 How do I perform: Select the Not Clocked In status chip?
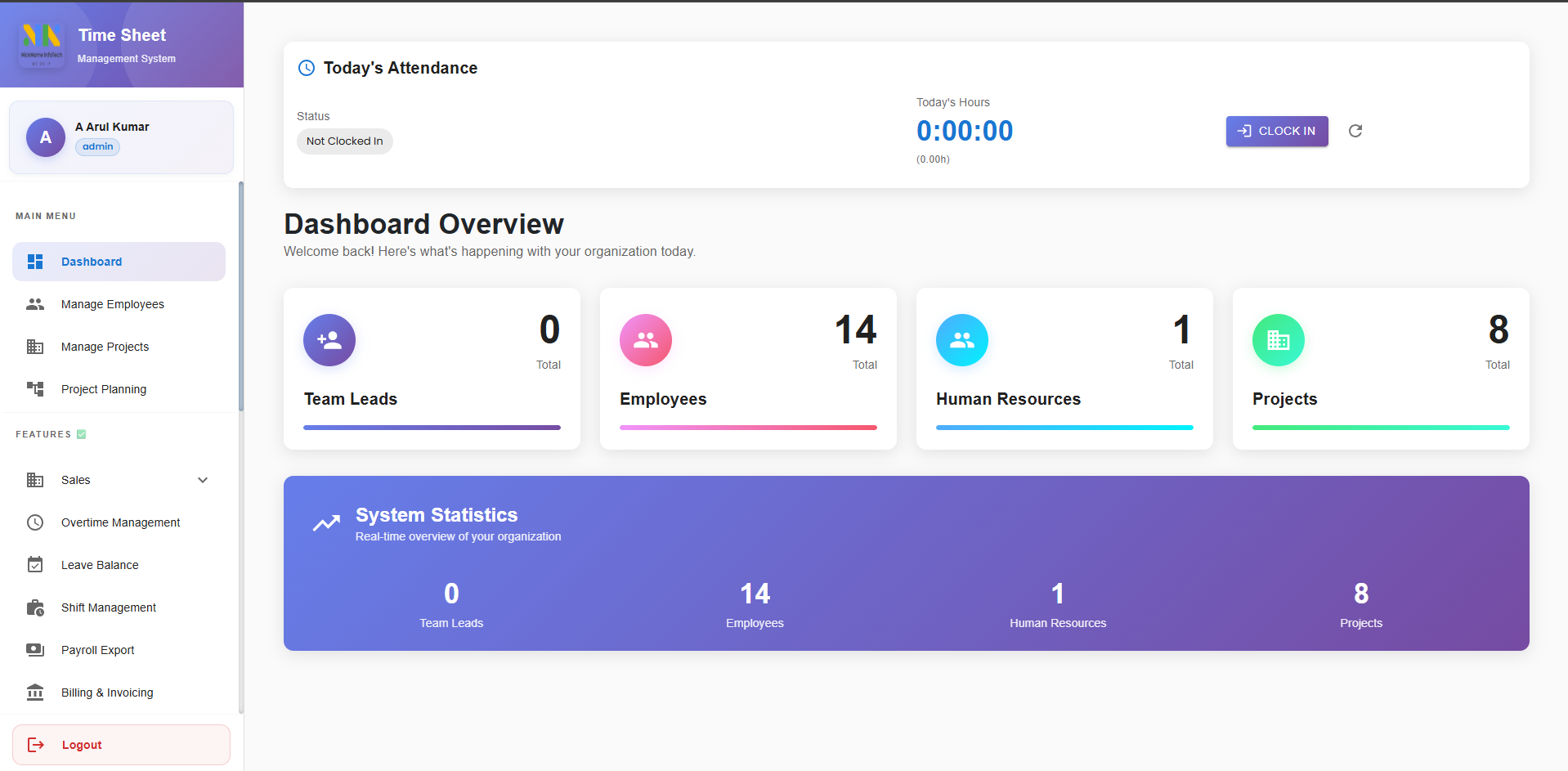pyautogui.click(x=344, y=141)
